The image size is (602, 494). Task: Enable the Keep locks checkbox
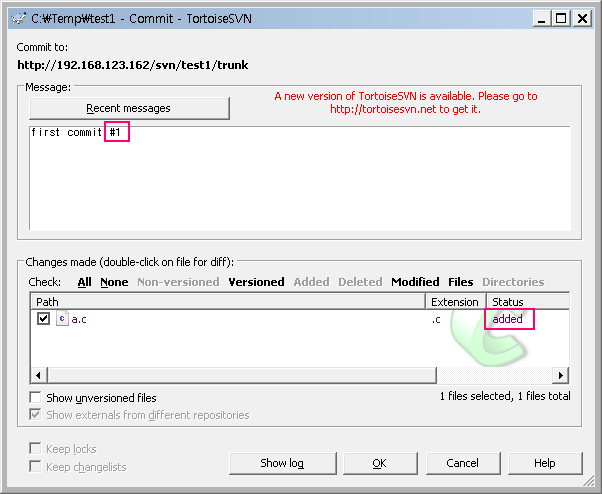35,448
